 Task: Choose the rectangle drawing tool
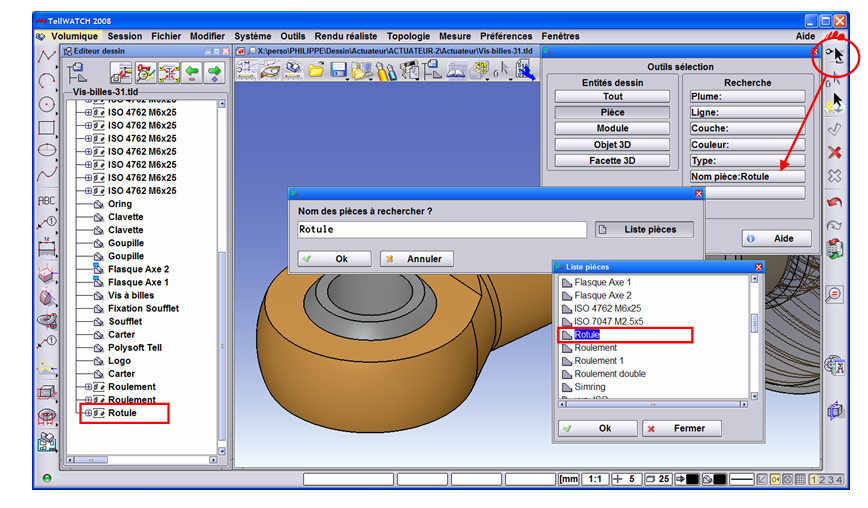click(46, 127)
